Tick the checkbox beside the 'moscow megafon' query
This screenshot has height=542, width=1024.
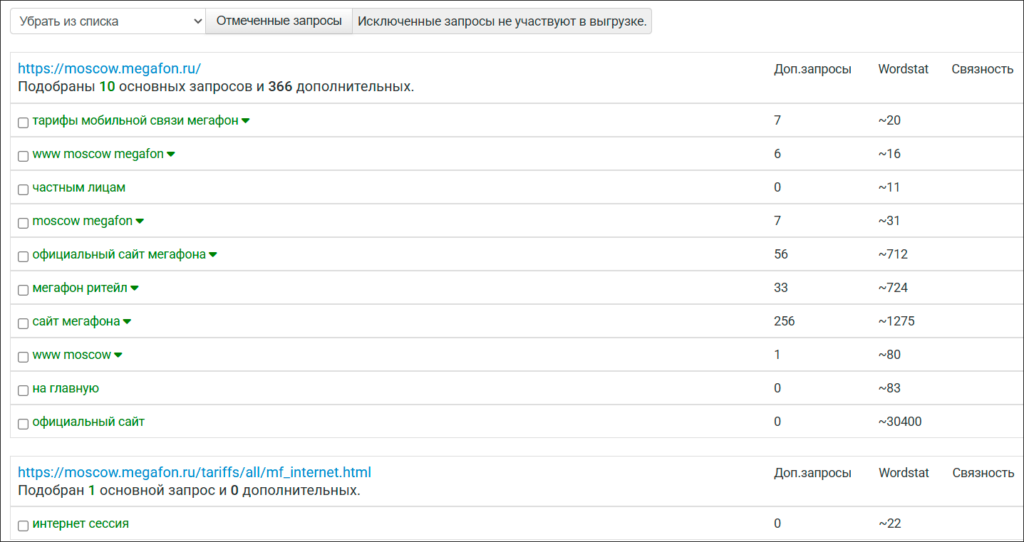(x=23, y=223)
